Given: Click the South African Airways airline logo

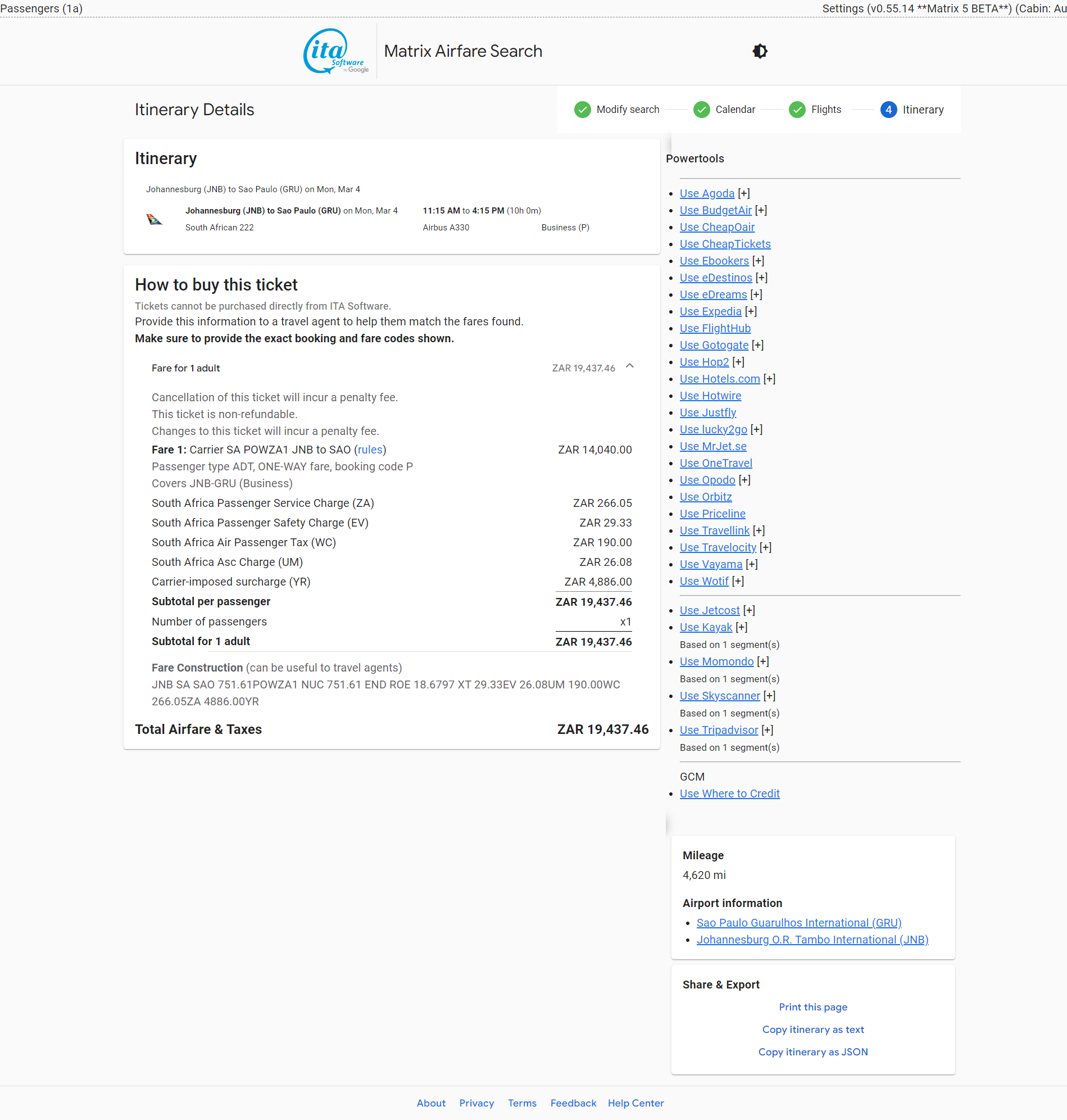Looking at the screenshot, I should tap(154, 220).
